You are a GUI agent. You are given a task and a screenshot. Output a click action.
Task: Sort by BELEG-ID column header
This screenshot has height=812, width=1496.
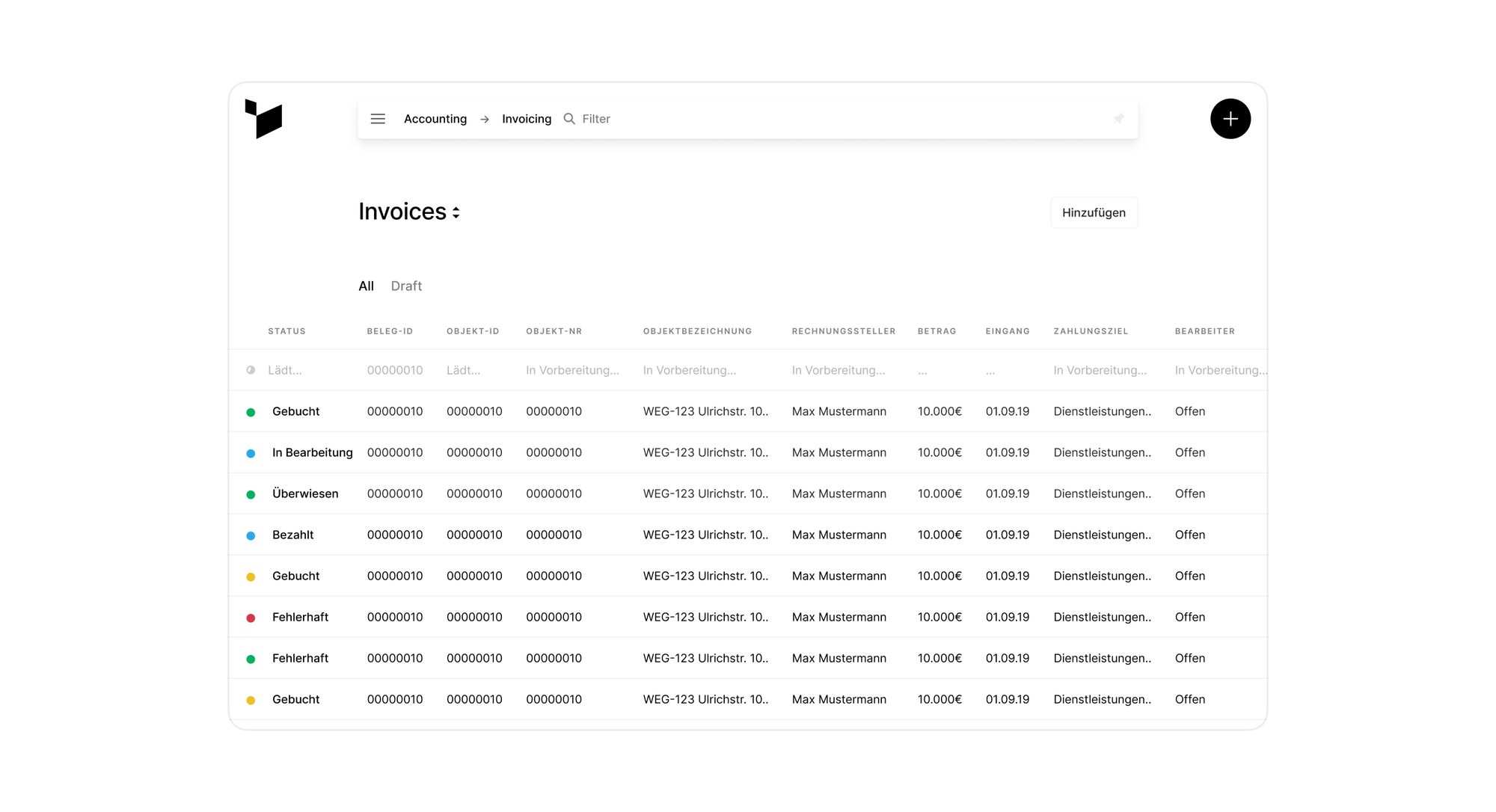pyautogui.click(x=390, y=331)
